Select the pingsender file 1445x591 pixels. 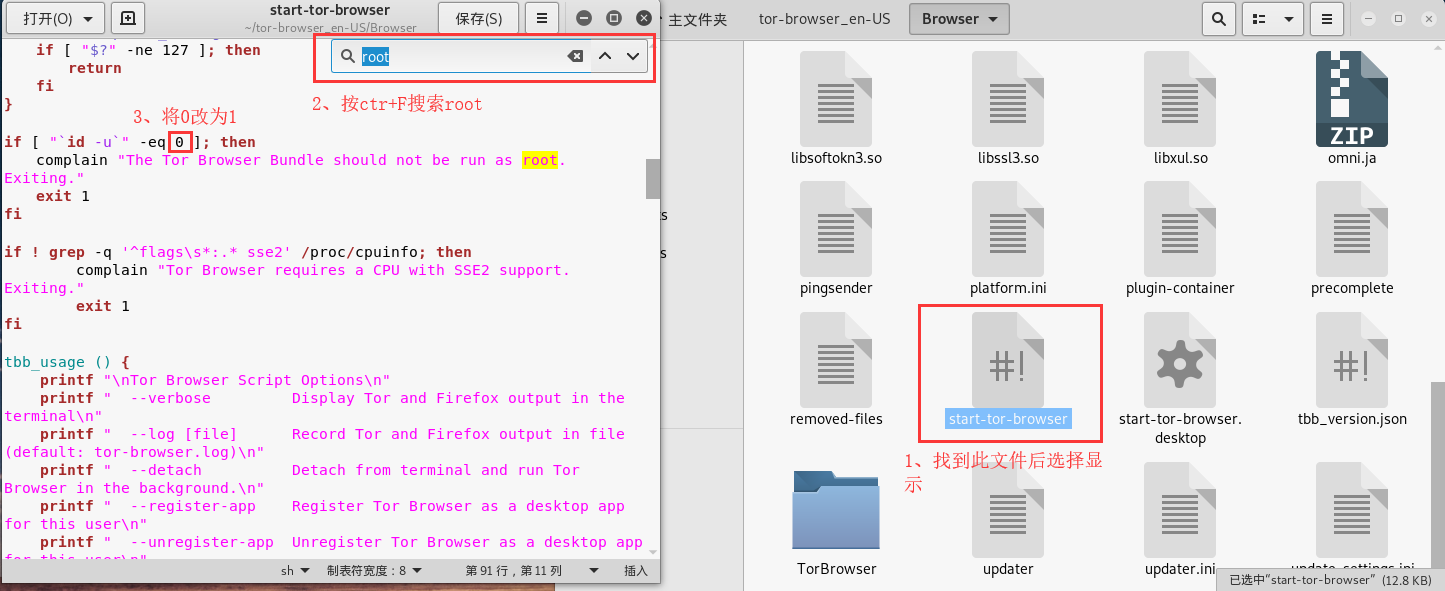(836, 229)
